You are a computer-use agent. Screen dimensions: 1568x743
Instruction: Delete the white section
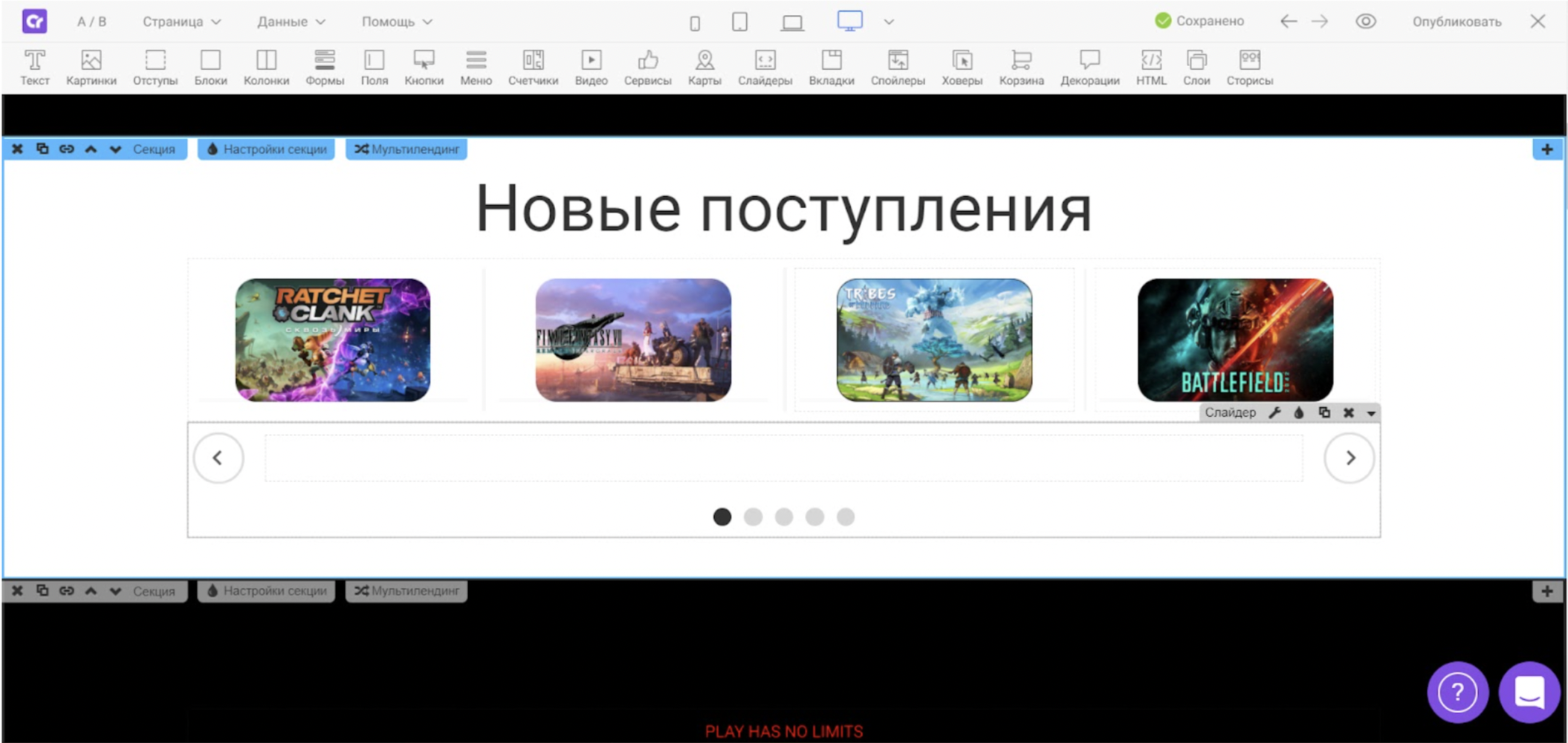[18, 149]
